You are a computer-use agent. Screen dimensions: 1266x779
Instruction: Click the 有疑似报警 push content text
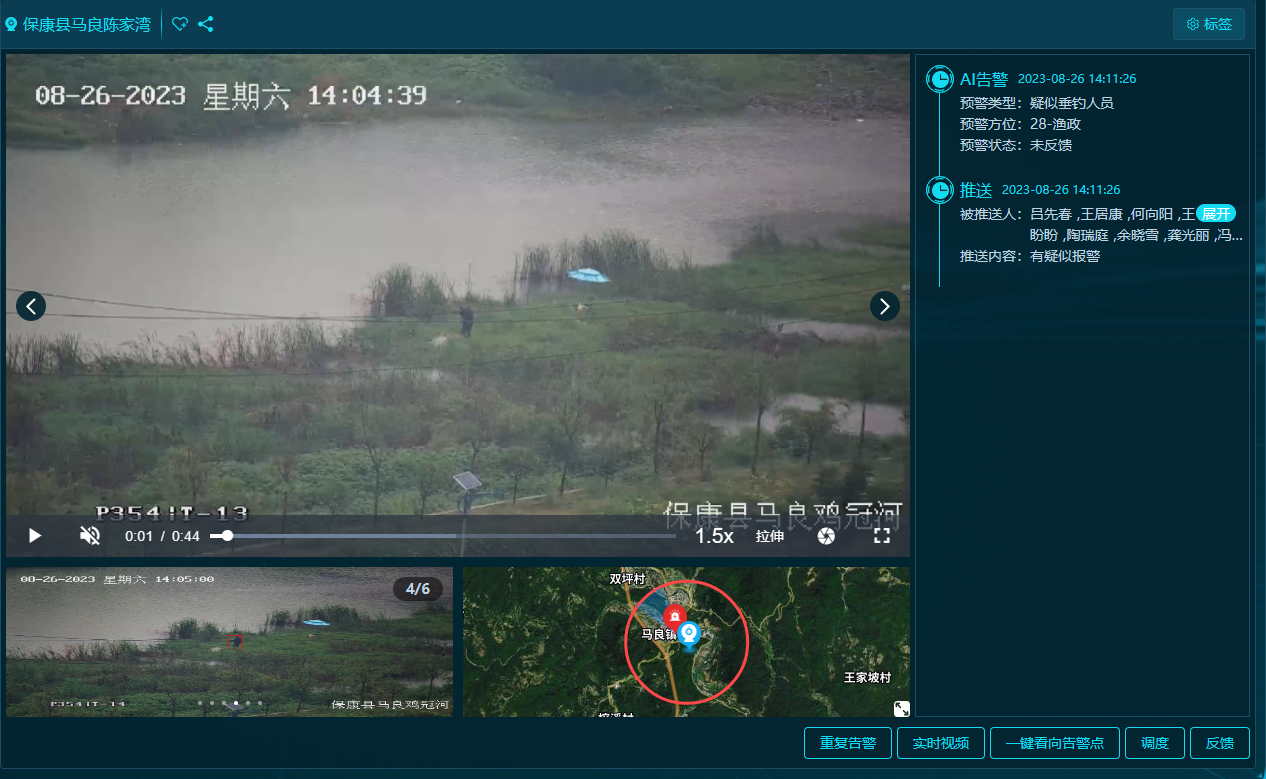[x=1065, y=256]
